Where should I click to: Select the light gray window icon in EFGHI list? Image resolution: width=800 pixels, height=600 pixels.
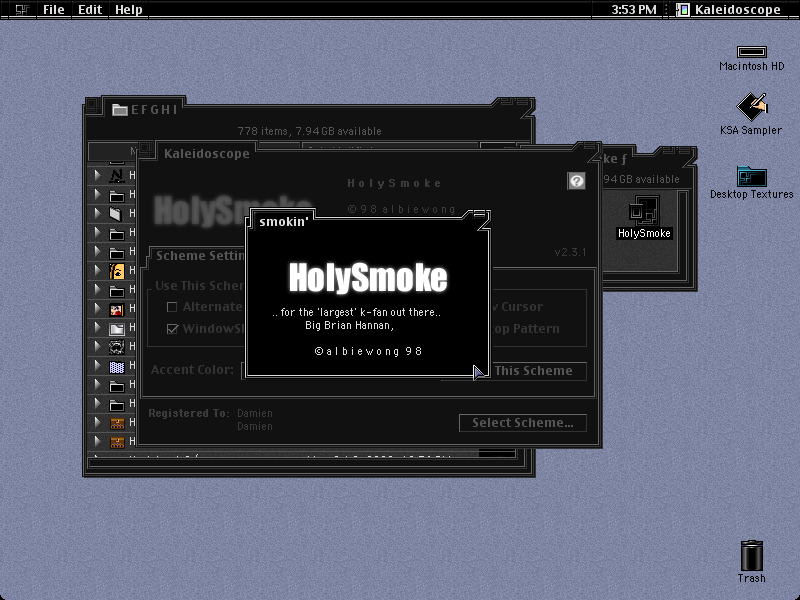pos(117,328)
